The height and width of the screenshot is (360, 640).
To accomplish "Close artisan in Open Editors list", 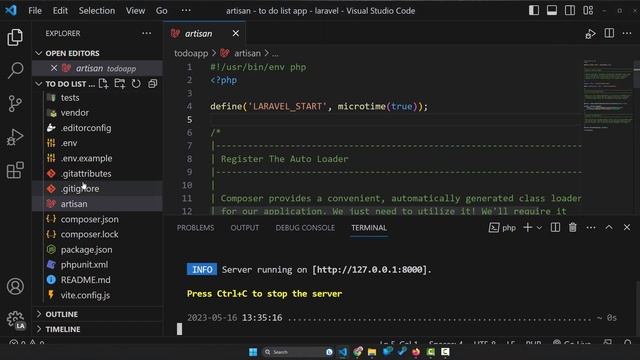I will 54,68.
